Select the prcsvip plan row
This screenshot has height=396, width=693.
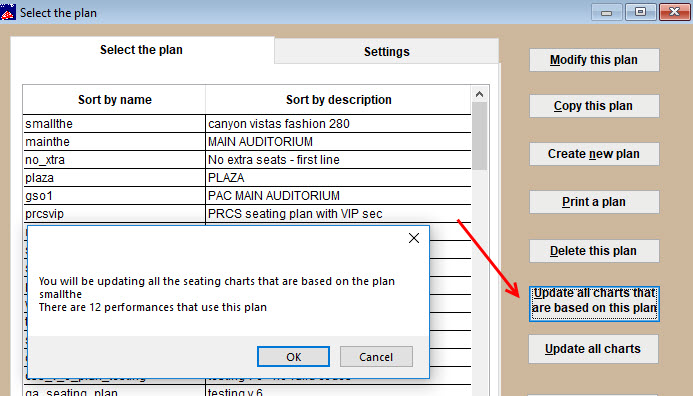[x=247, y=214]
